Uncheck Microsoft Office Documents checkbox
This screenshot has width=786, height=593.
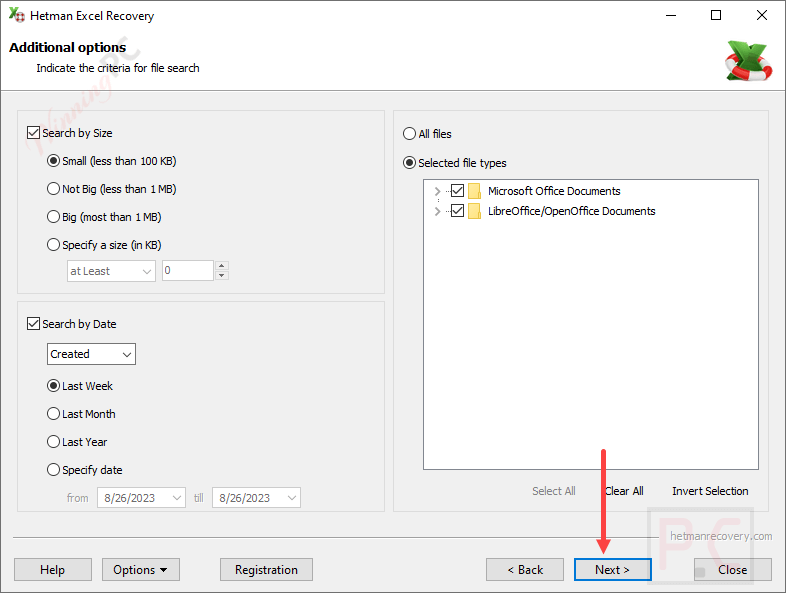click(x=457, y=191)
